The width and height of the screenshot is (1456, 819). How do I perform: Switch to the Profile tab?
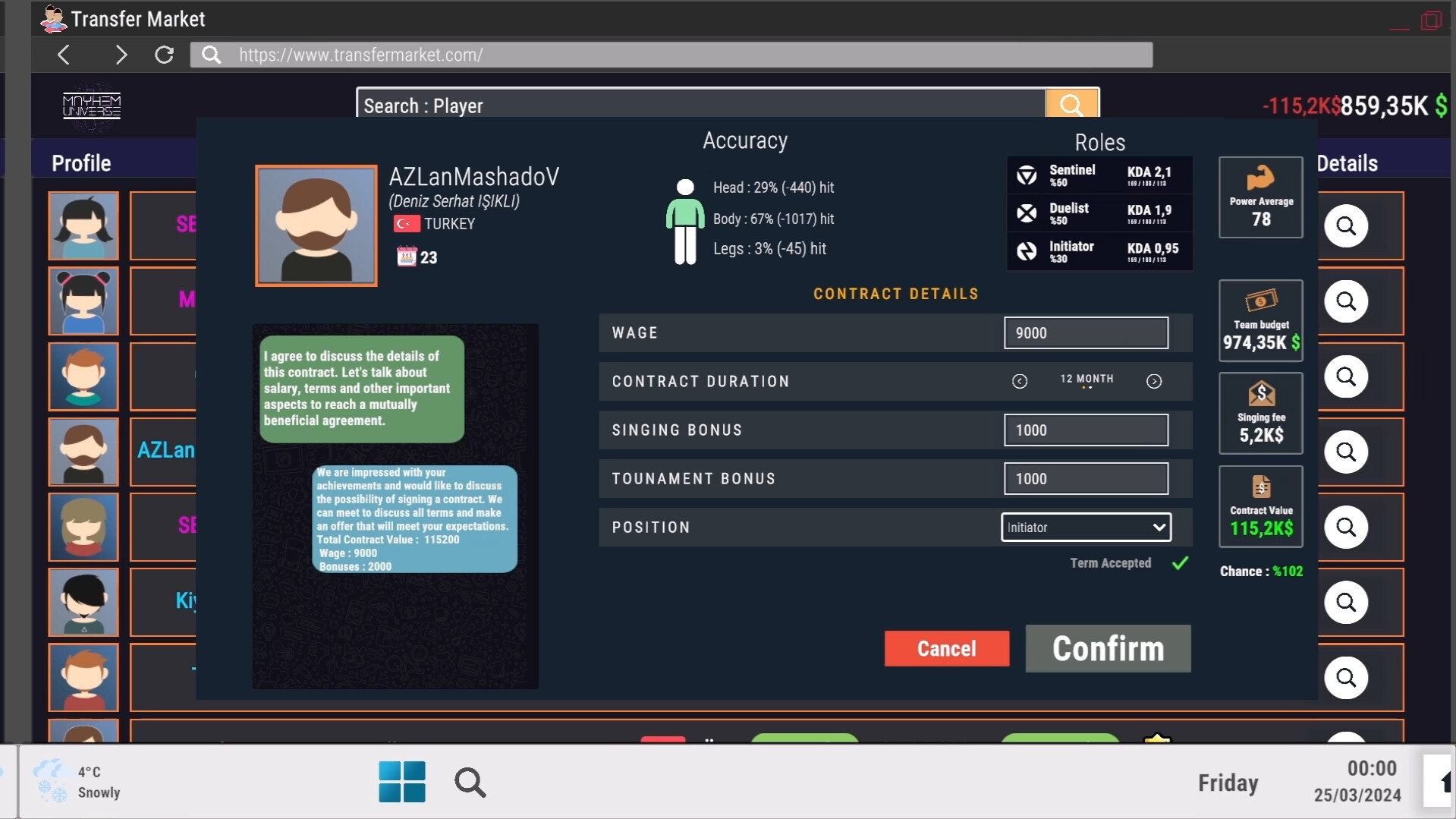pos(80,162)
